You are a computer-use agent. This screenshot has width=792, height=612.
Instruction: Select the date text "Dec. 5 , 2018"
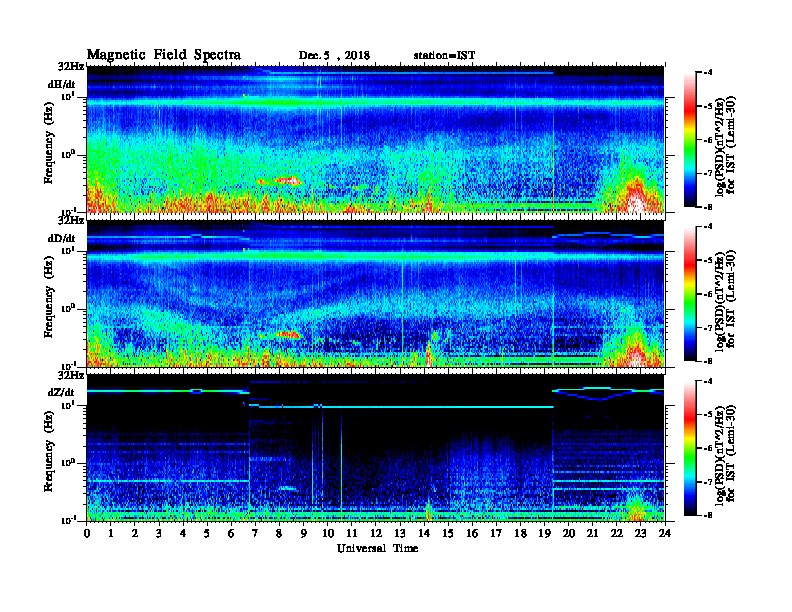[x=334, y=55]
